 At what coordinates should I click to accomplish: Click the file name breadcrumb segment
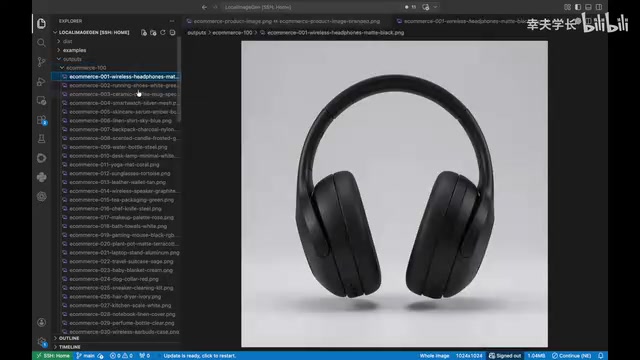[335, 33]
